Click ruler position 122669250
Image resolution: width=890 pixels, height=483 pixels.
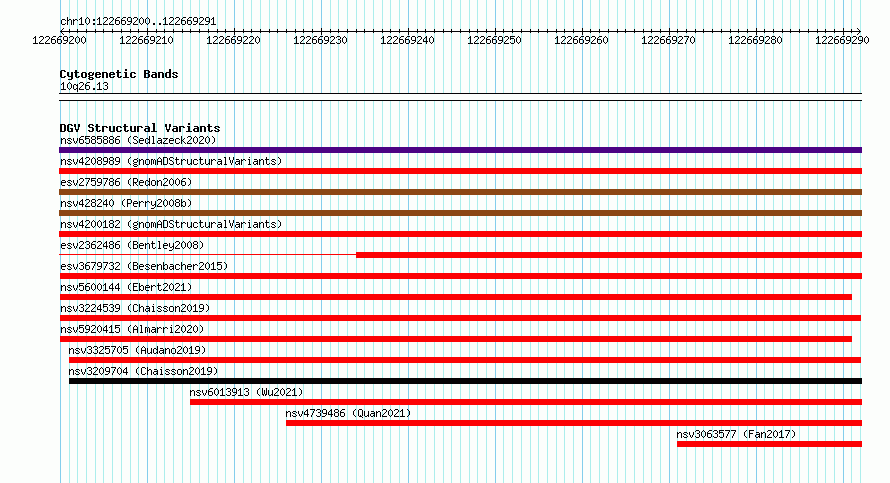(494, 40)
